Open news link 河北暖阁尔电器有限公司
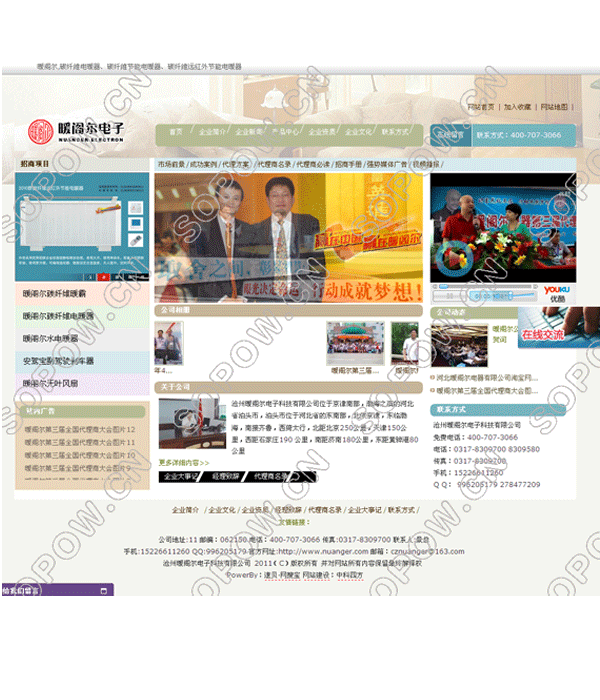The width and height of the screenshot is (600, 700). pyautogui.click(x=487, y=378)
